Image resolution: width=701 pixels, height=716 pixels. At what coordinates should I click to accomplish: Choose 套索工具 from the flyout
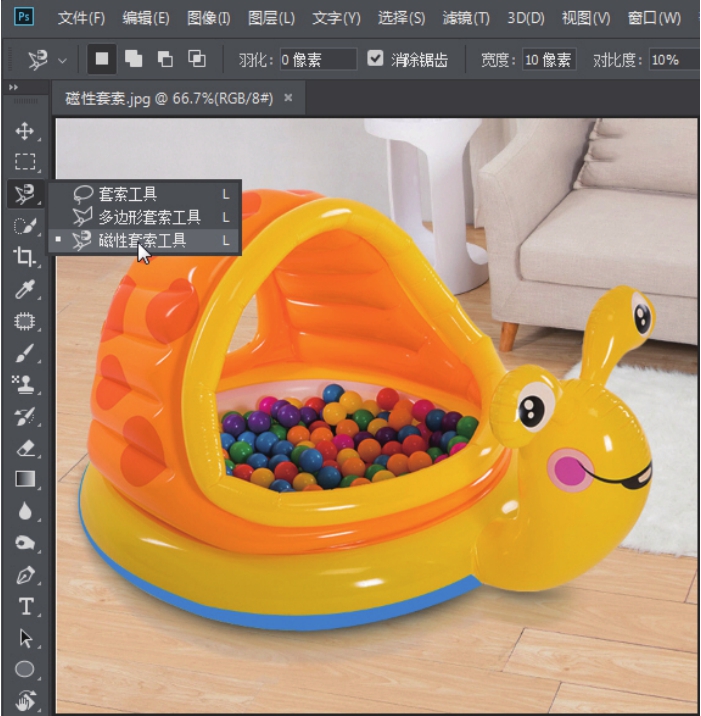(x=144, y=194)
